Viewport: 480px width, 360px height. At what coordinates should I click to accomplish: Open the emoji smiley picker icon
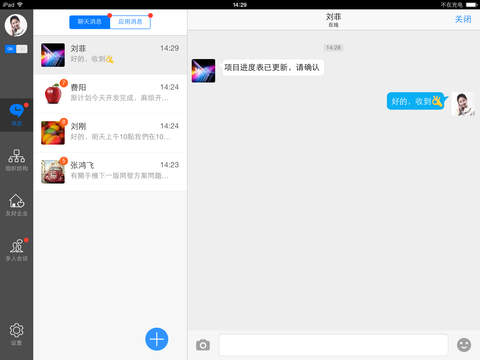coord(464,345)
